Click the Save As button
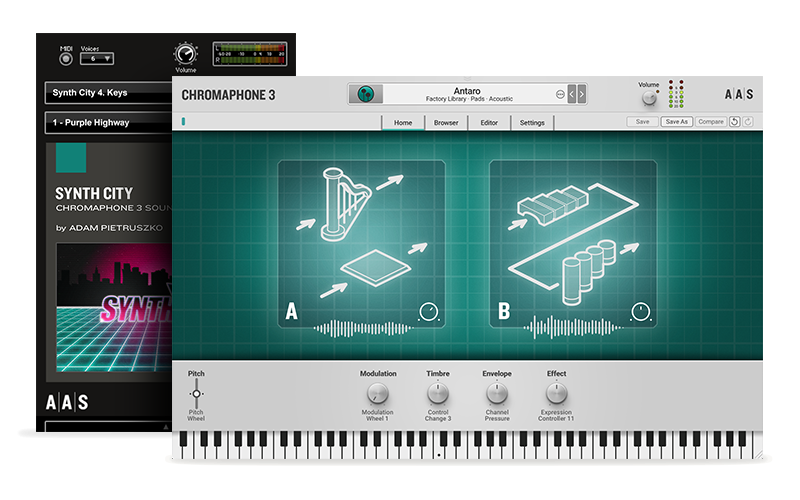This screenshot has width=800, height=500. [676, 122]
